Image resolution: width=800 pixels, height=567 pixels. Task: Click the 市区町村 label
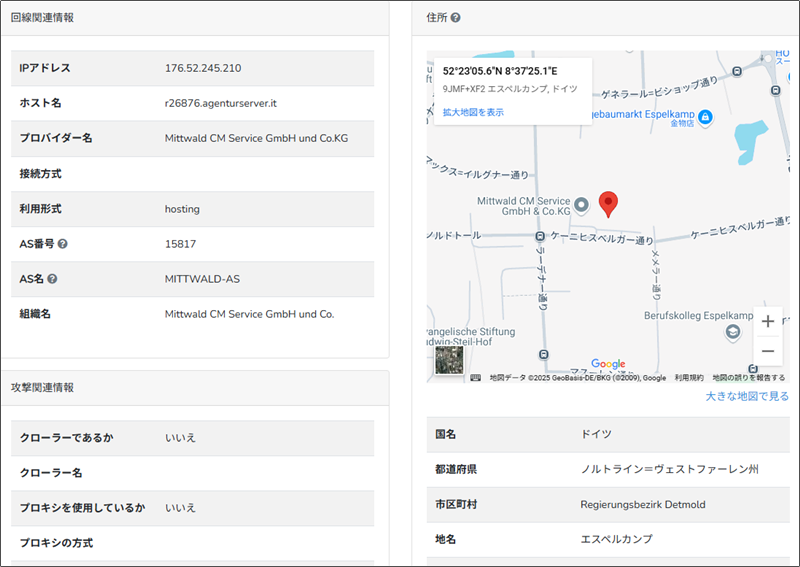point(456,504)
